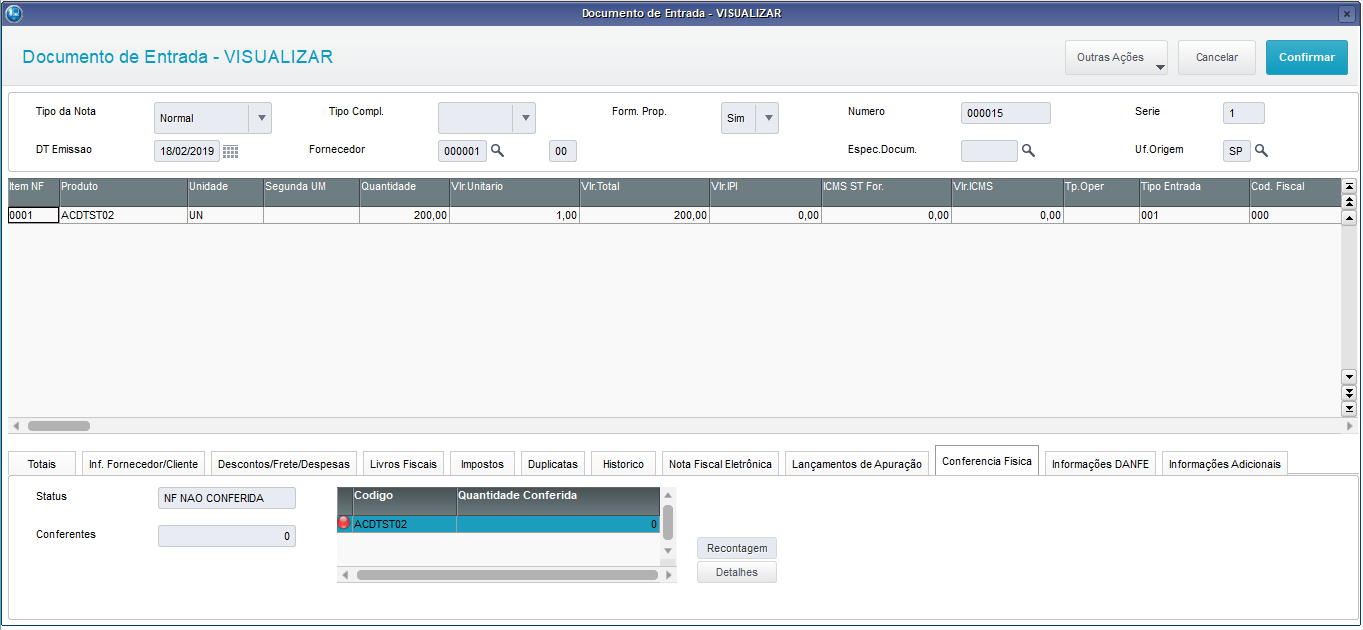Search Fornecedor with the magnifier icon
This screenshot has height=630, width=1363.
tap(497, 151)
